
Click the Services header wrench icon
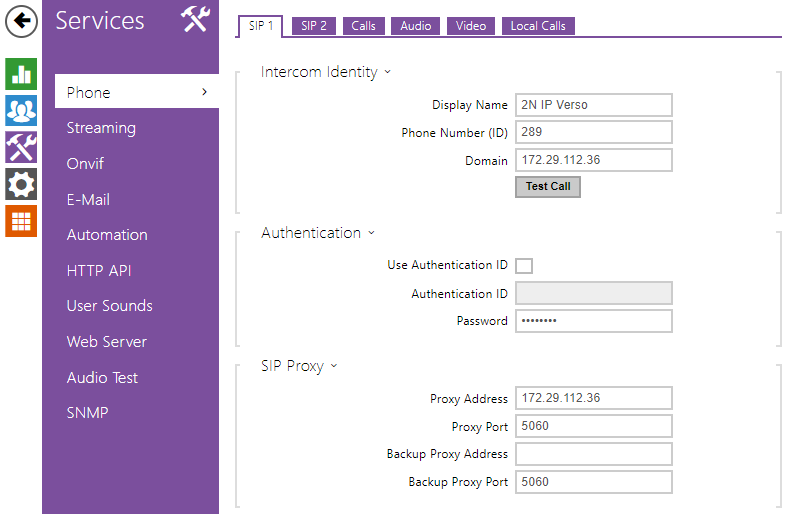[194, 20]
